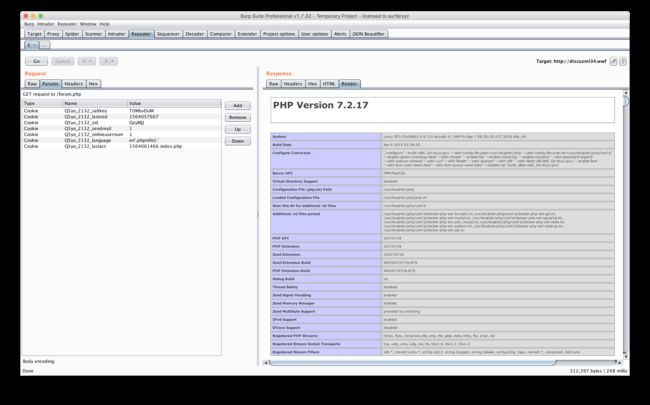
Task: Click the response horizontal scrollbar
Action: tap(412, 363)
